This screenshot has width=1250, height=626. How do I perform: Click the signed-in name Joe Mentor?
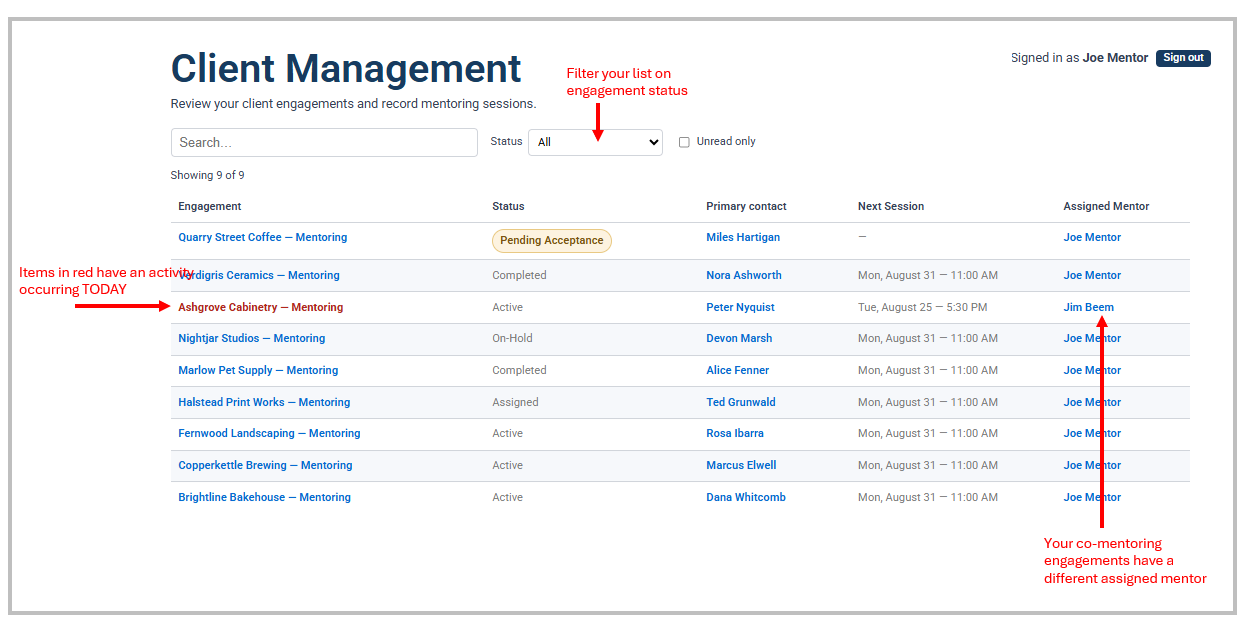coord(1115,58)
